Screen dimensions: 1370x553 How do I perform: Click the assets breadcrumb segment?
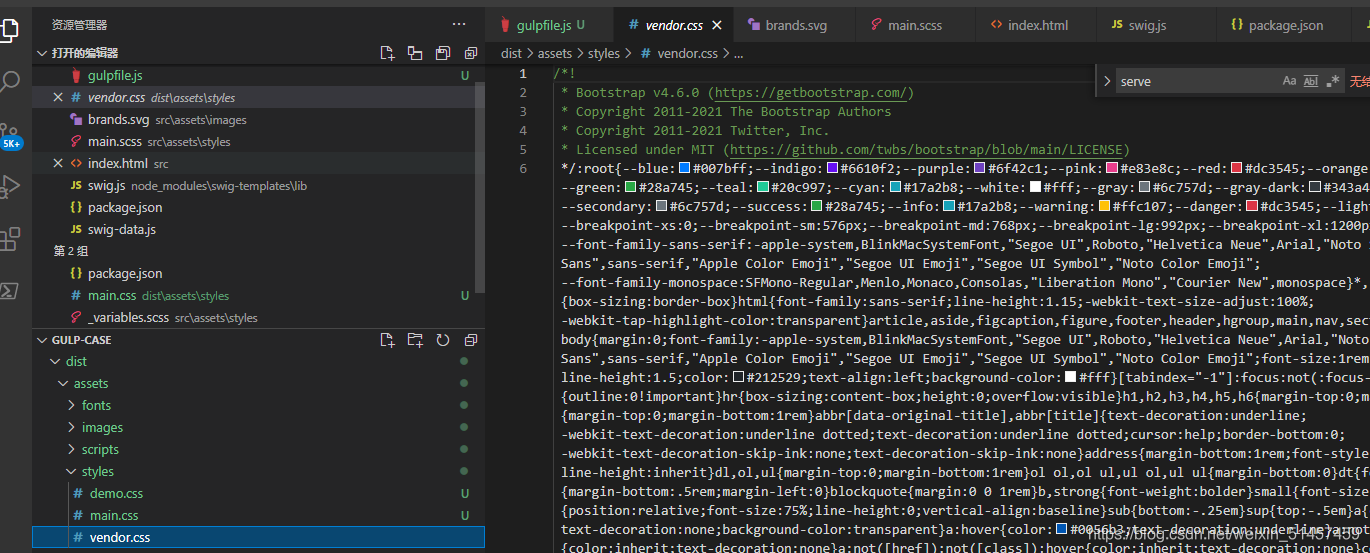point(555,54)
